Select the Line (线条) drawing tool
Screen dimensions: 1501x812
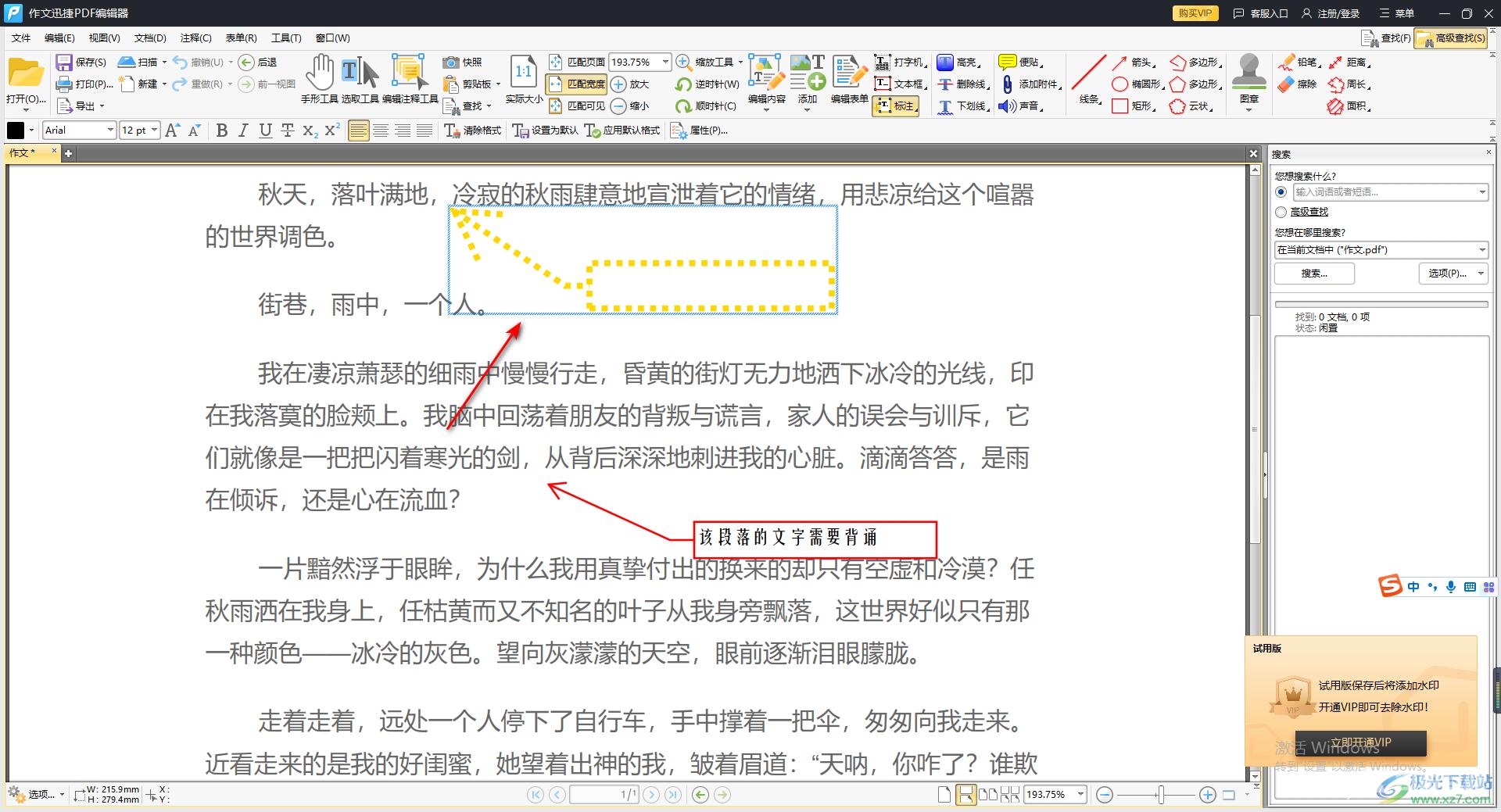click(x=1089, y=79)
